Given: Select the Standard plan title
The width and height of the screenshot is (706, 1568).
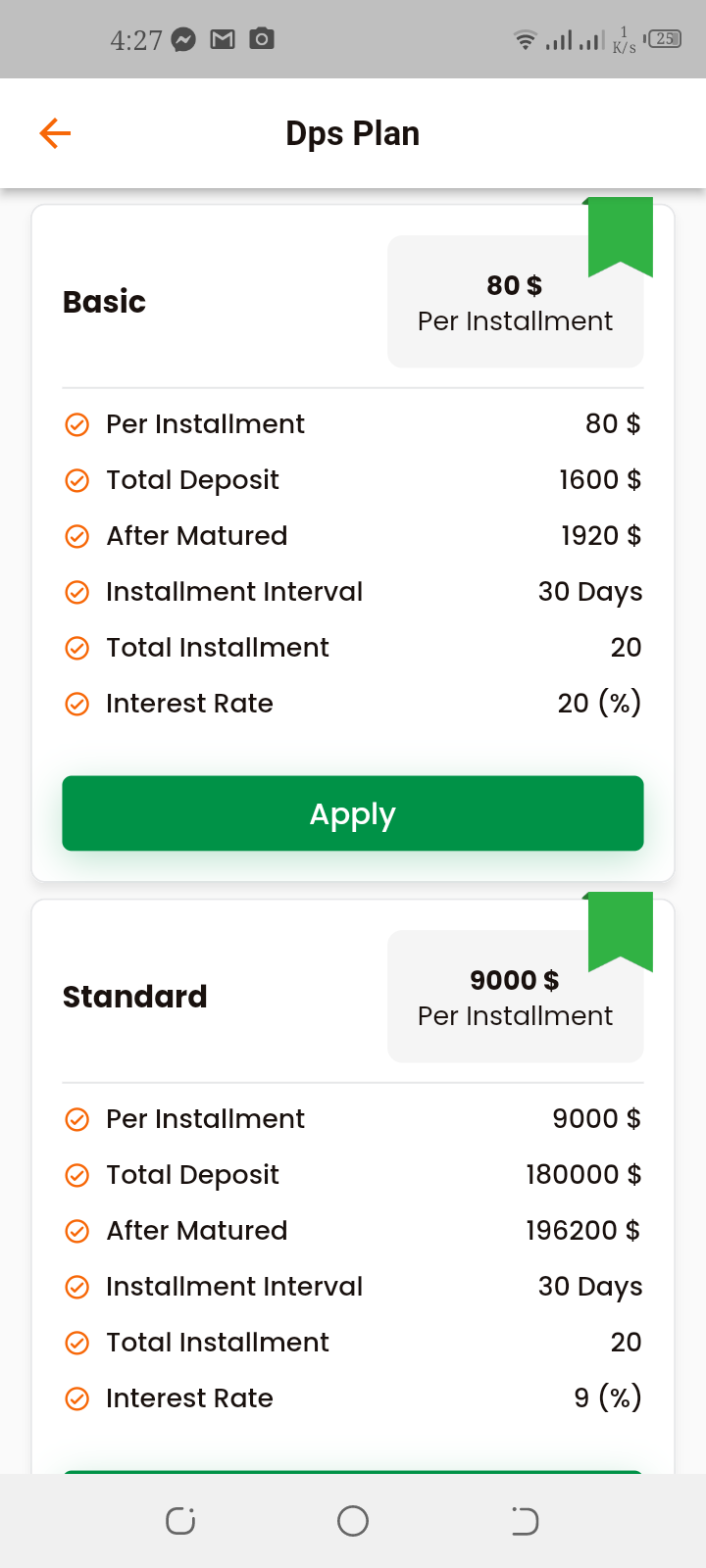Looking at the screenshot, I should point(134,997).
